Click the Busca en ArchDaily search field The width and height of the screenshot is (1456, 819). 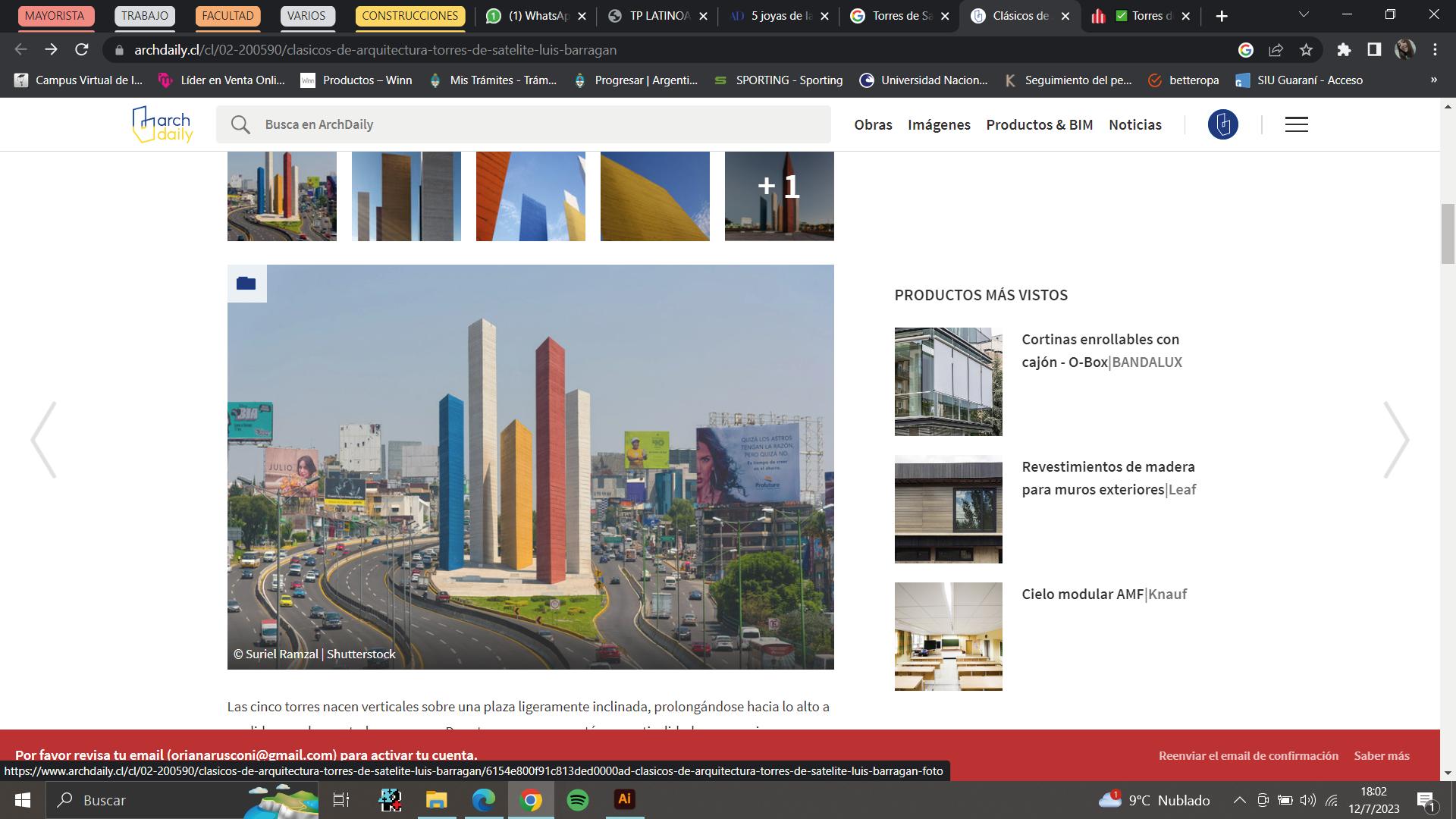pos(523,124)
